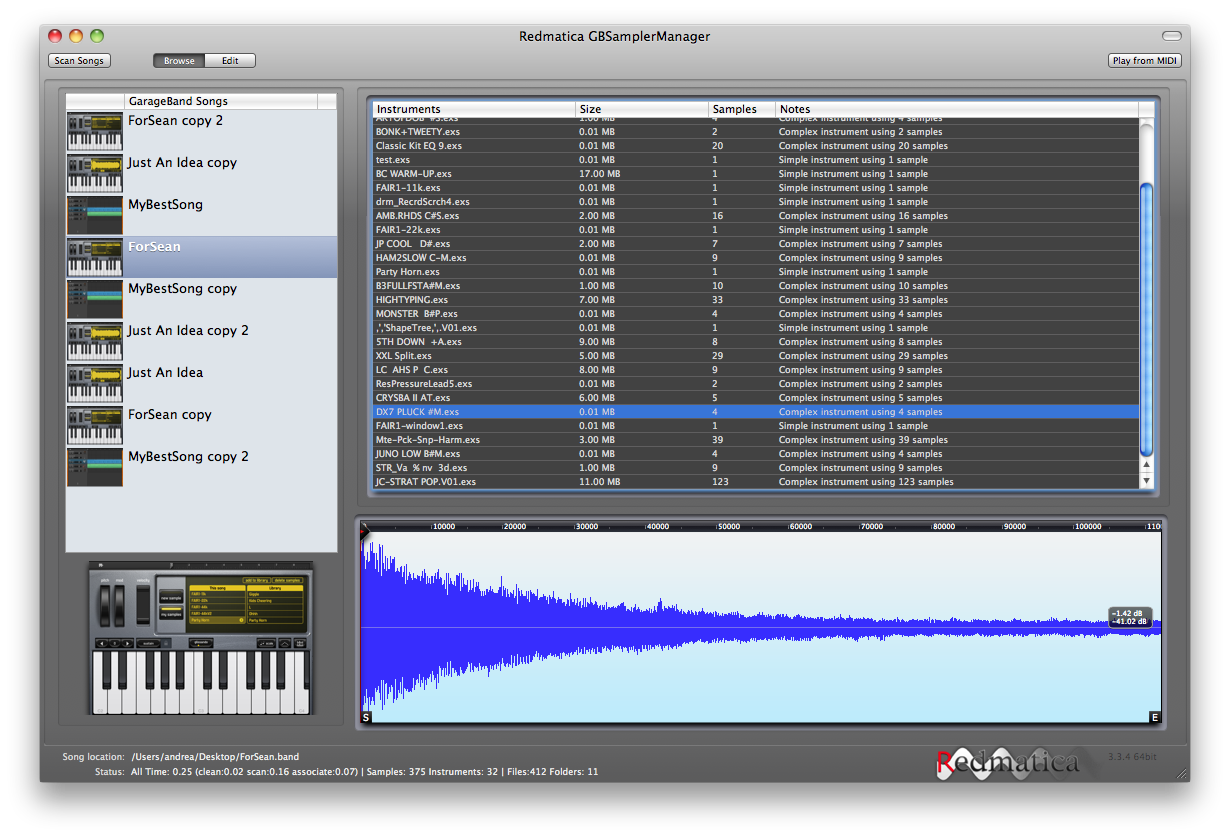
Task: Select the drm_RecrdScrch4.exs instrument
Action: click(x=756, y=202)
